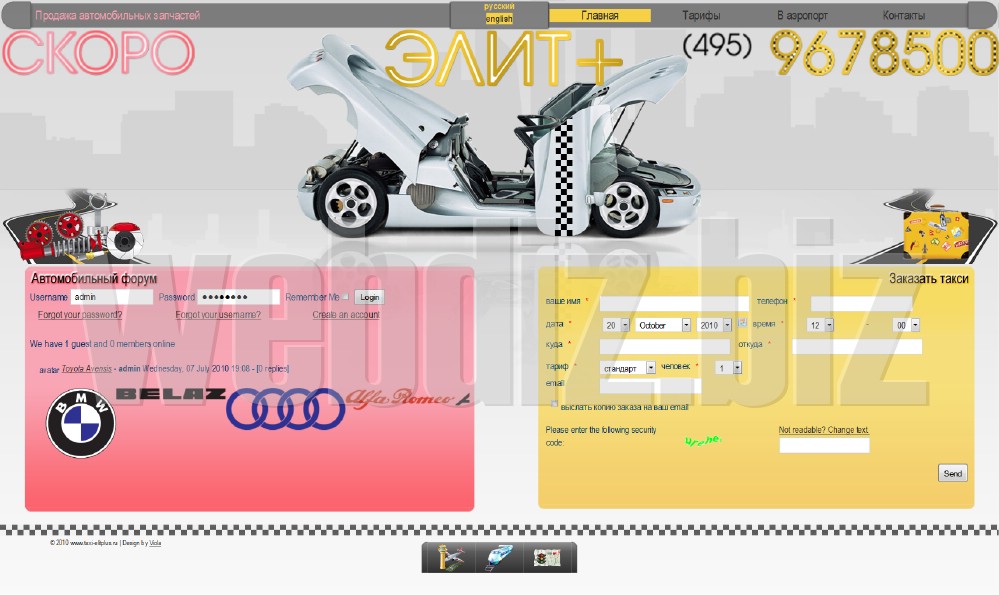The image size is (999, 595).
Task: Click the СКОРО banner text
Action: pyautogui.click(x=98, y=52)
